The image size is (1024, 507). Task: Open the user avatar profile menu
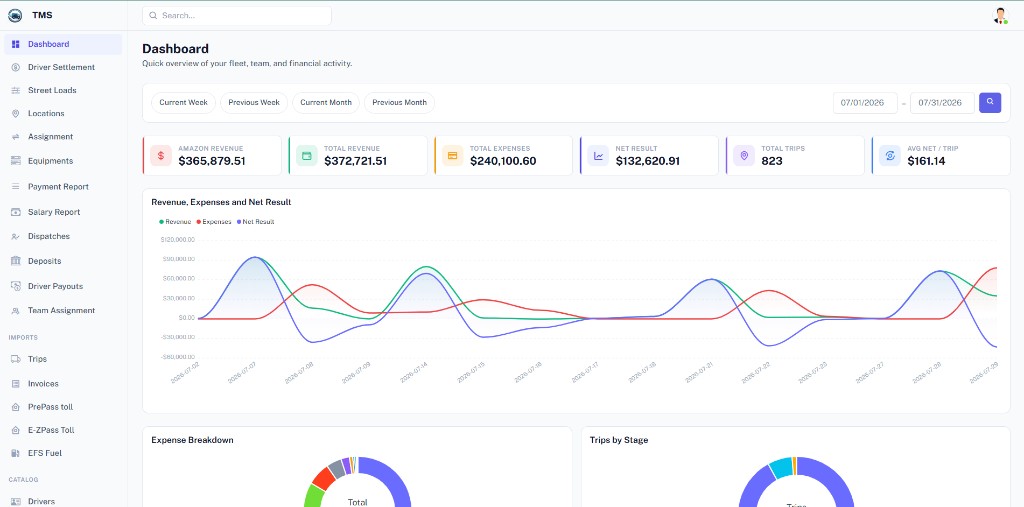(x=1000, y=16)
